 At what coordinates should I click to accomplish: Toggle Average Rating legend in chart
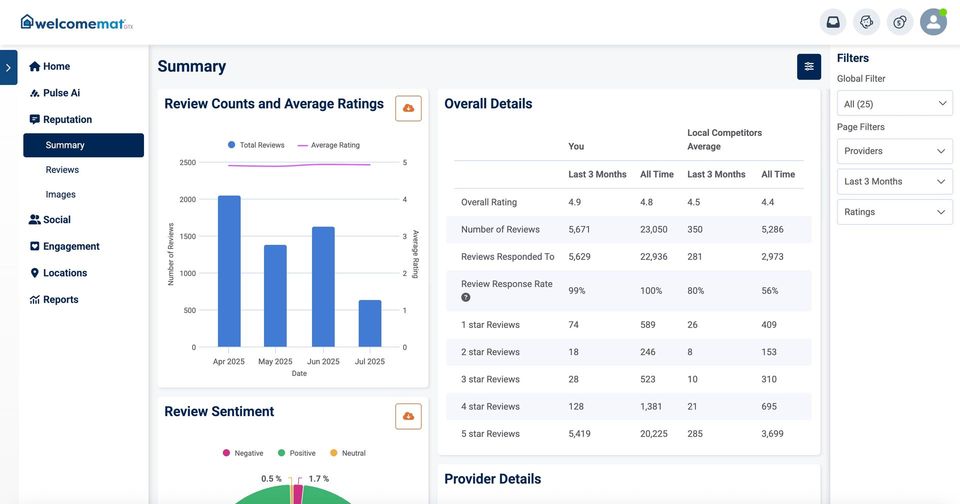329,145
